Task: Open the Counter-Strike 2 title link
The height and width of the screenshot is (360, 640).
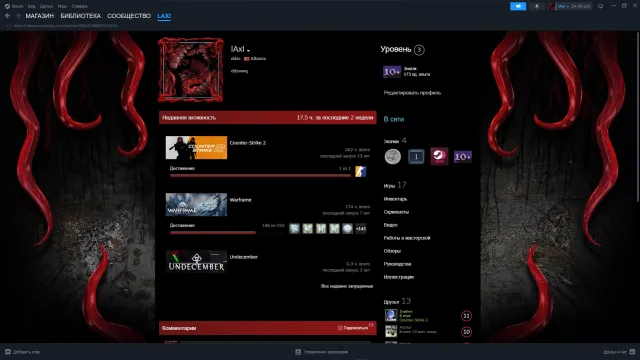Action: [x=248, y=143]
